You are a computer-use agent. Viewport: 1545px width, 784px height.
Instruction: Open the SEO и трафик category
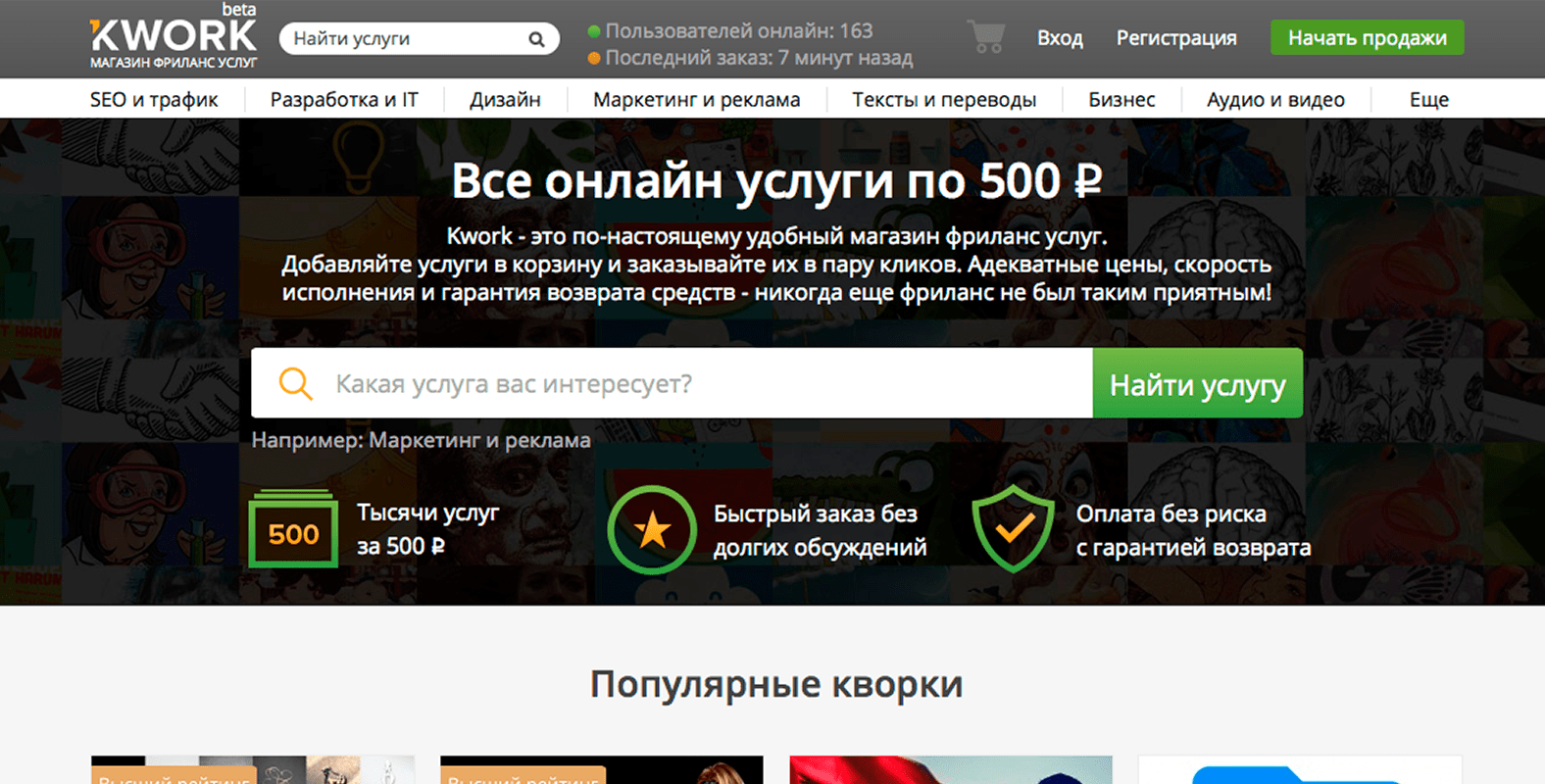click(154, 99)
